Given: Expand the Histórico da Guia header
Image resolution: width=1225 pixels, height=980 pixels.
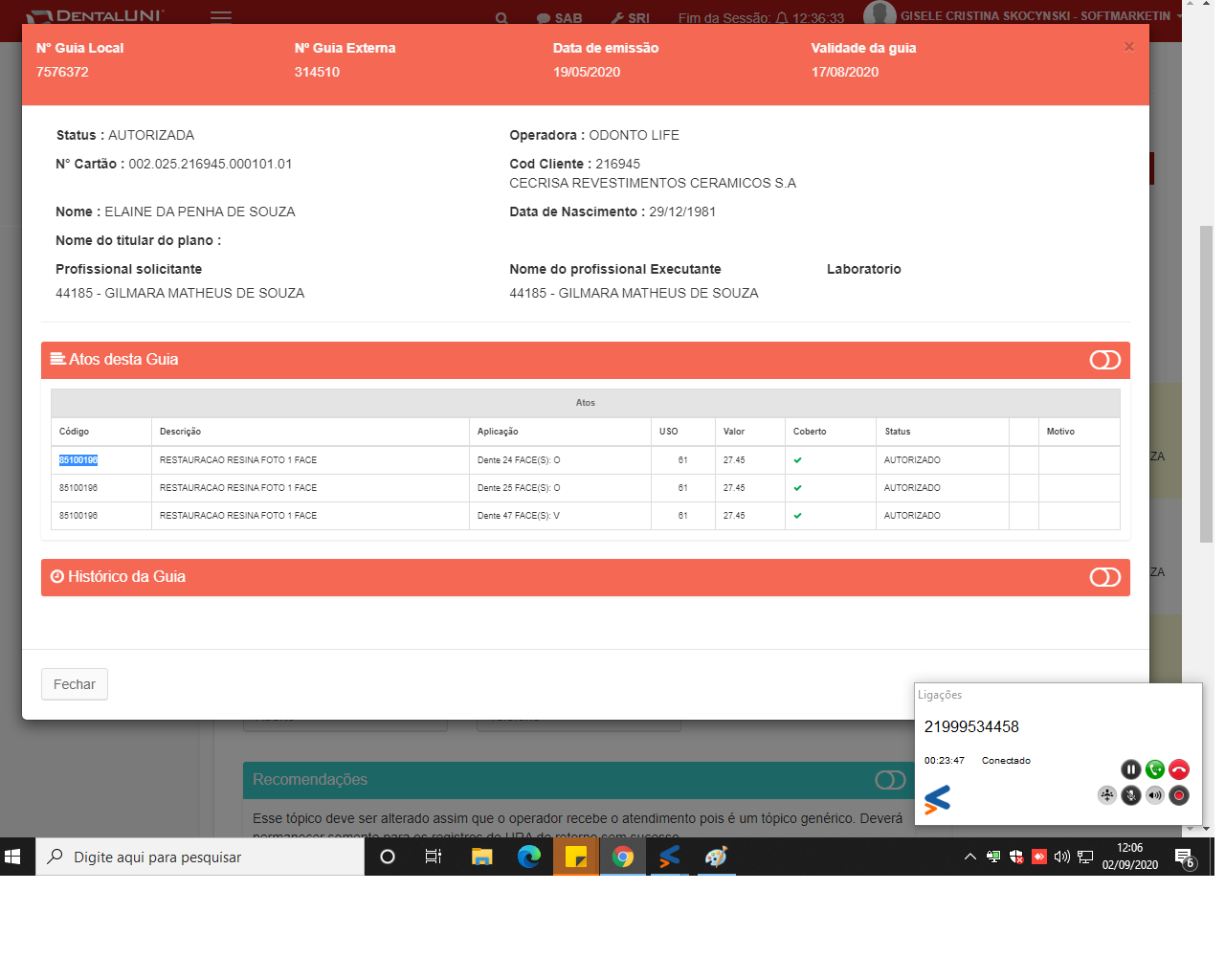Looking at the screenshot, I should pos(126,577).
